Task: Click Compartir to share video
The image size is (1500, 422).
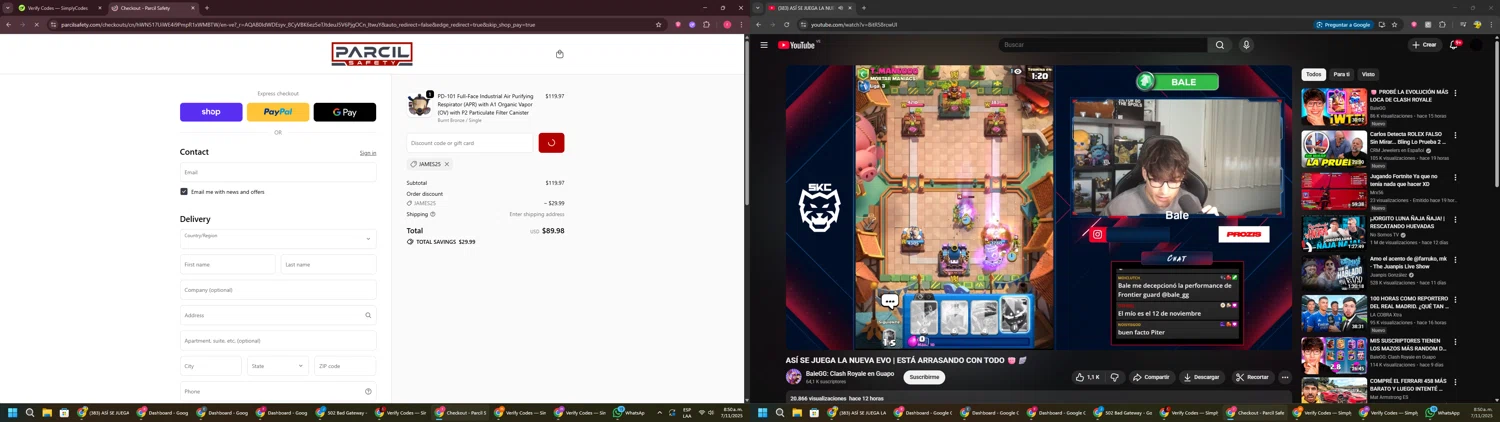Action: point(1151,377)
